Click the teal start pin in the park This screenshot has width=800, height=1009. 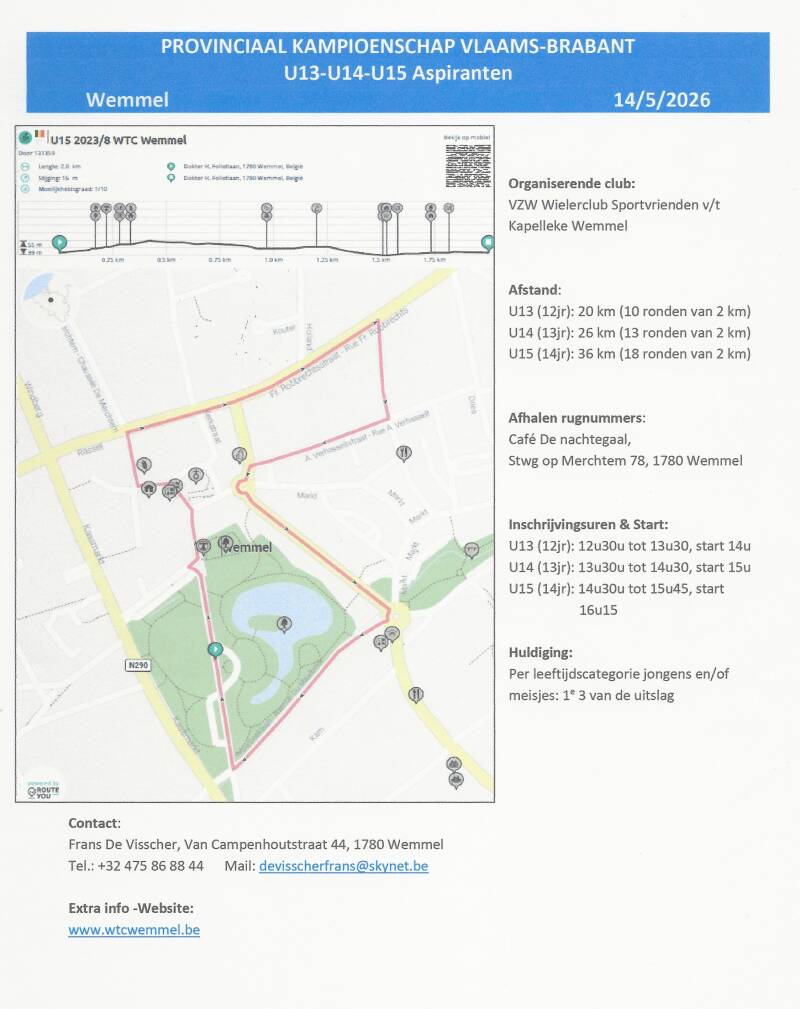[x=215, y=649]
